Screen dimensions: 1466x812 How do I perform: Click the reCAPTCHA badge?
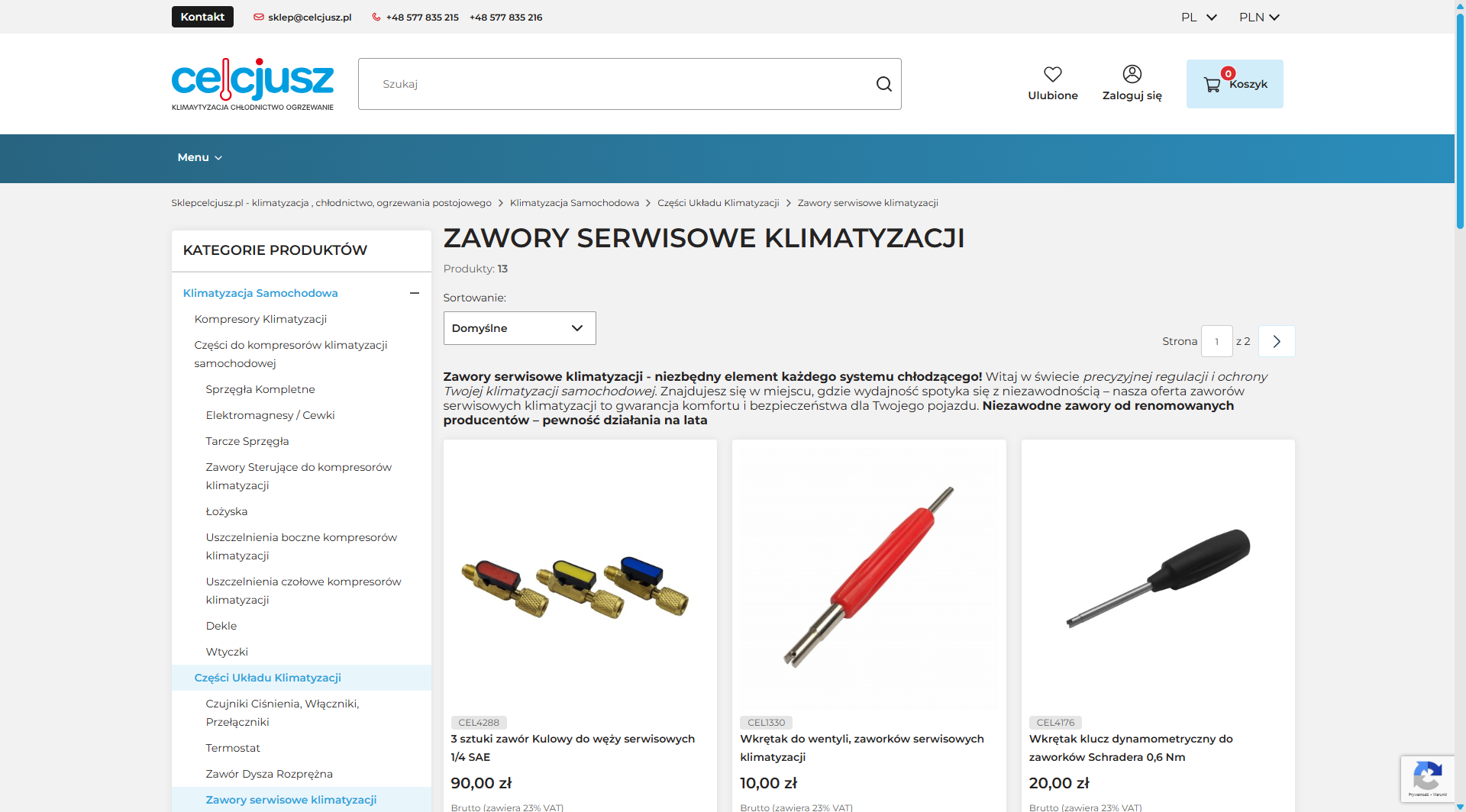(x=1426, y=778)
